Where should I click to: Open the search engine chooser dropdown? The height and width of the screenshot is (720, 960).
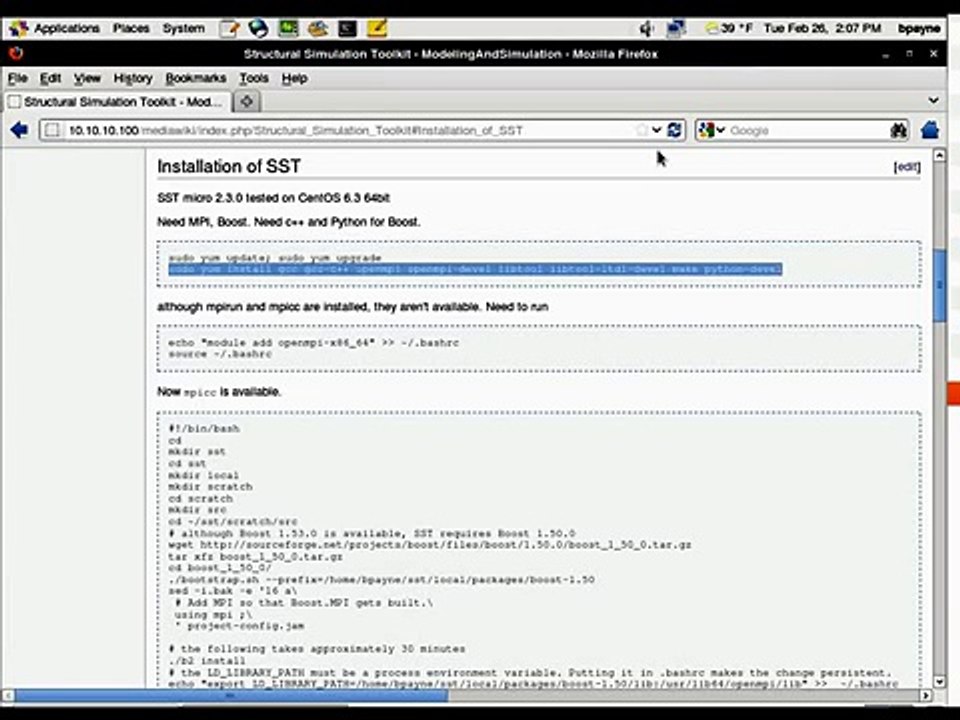711,130
